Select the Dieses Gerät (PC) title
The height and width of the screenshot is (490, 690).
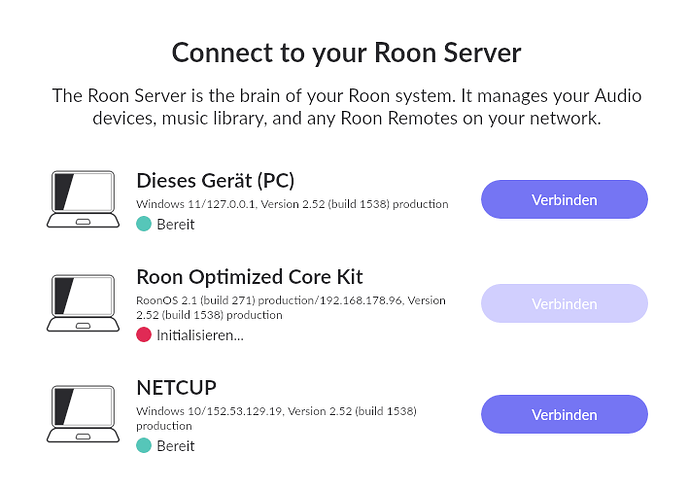(x=215, y=180)
